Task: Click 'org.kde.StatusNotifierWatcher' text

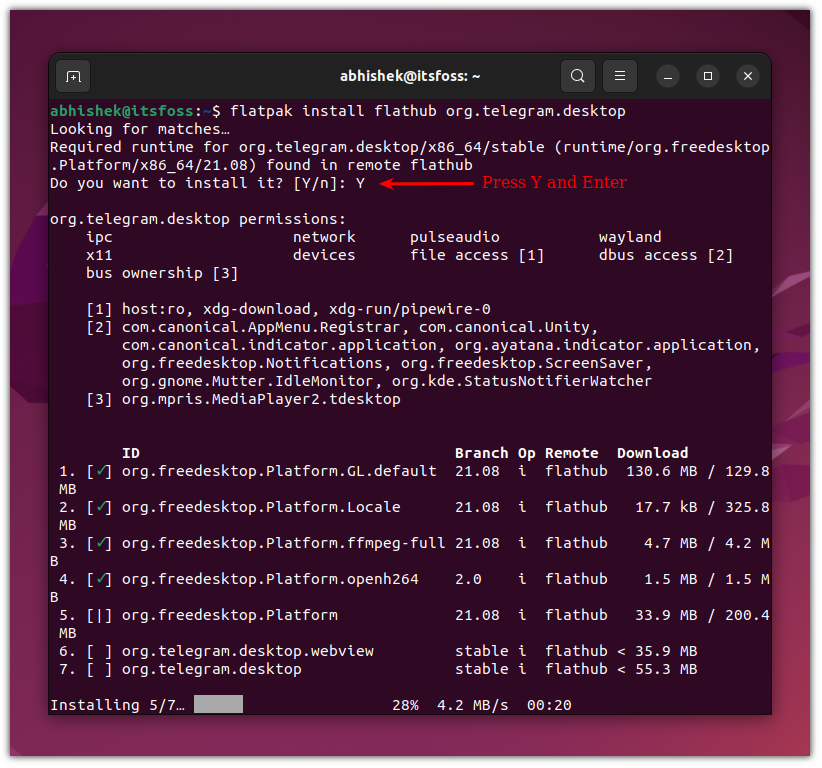Action: pos(522,381)
